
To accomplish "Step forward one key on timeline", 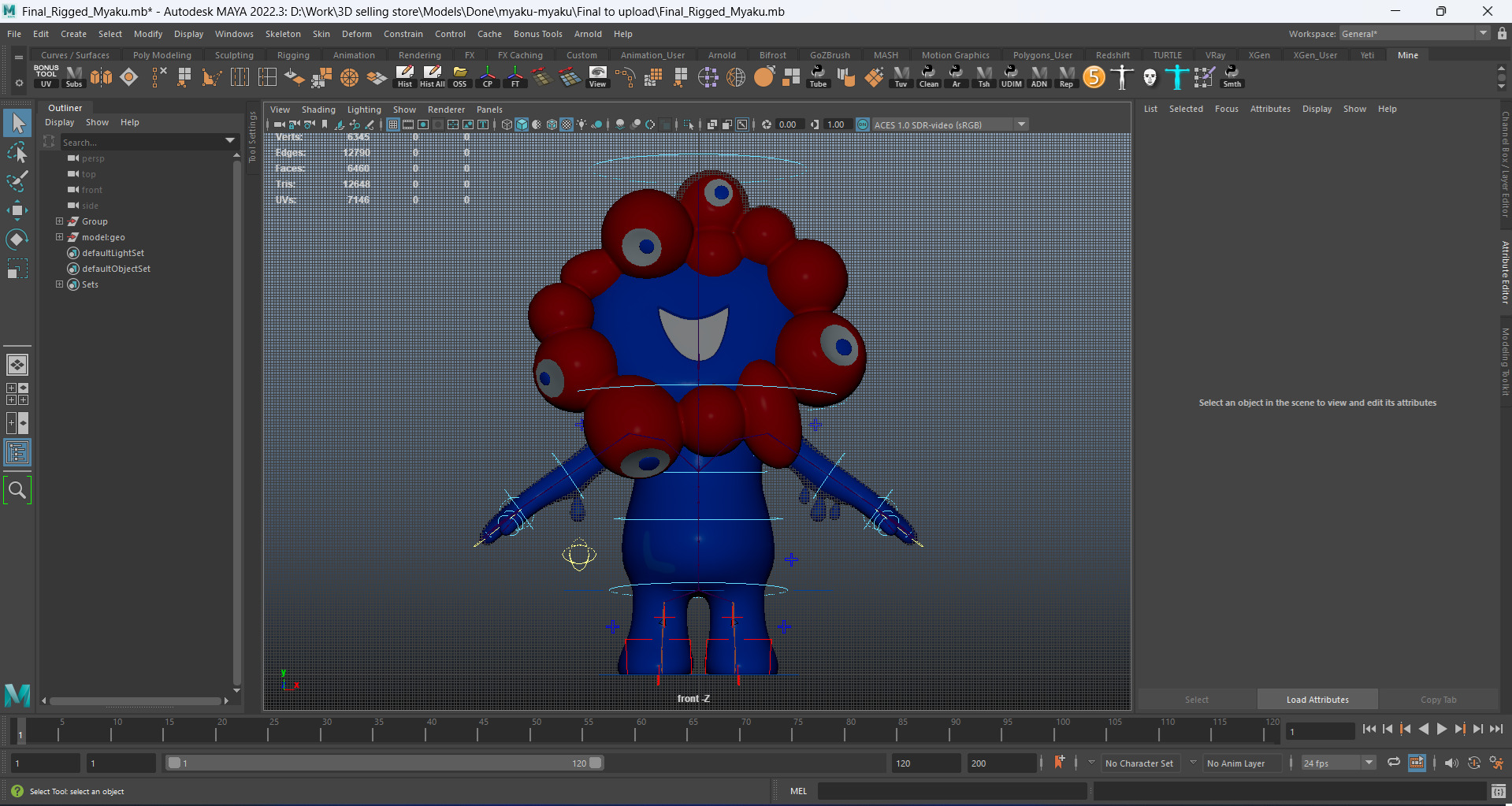I will [1460, 729].
